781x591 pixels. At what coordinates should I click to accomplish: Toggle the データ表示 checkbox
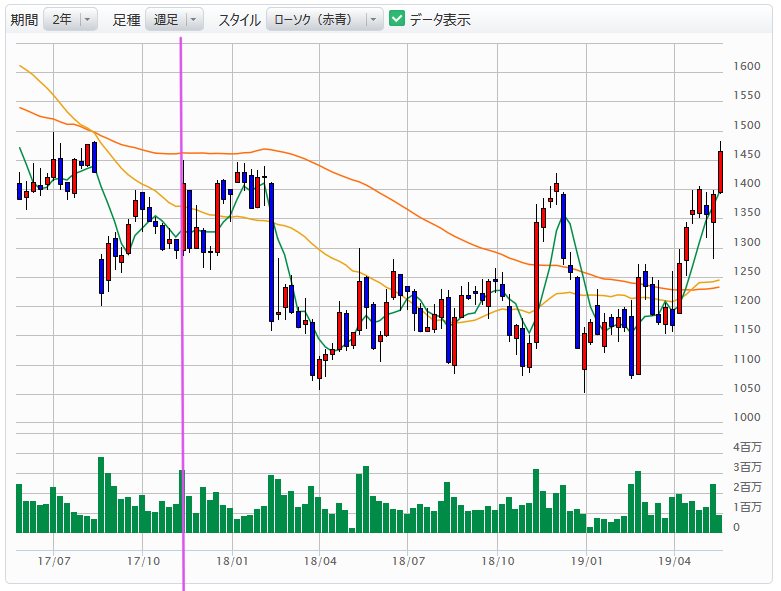397,19
